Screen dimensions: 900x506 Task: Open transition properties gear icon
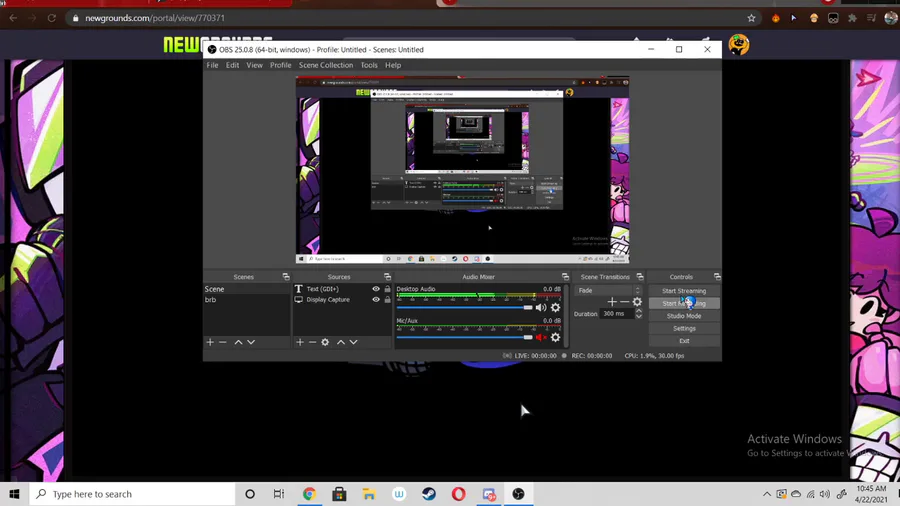coord(637,302)
